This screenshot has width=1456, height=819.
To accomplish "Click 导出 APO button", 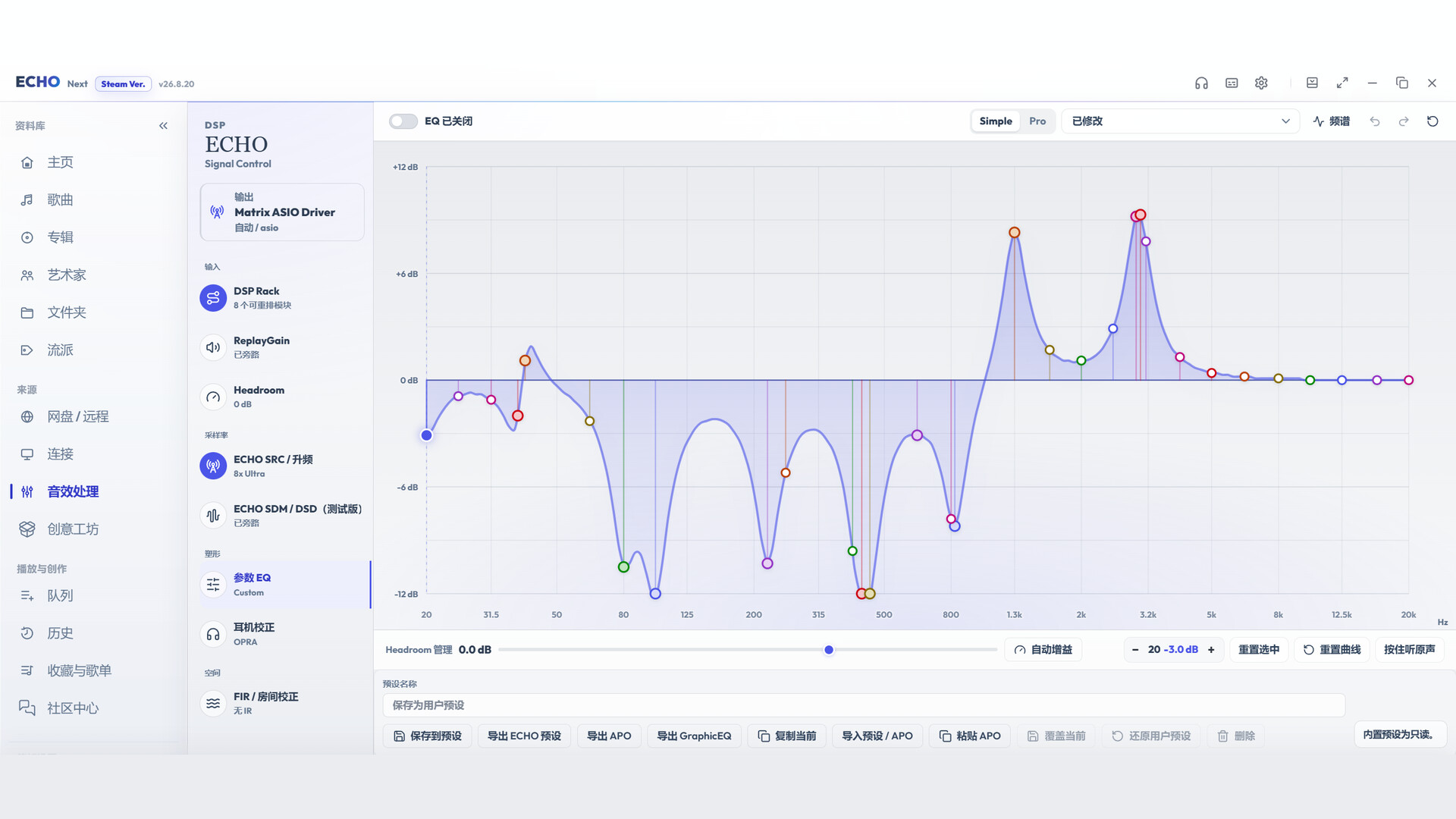I will coord(609,736).
